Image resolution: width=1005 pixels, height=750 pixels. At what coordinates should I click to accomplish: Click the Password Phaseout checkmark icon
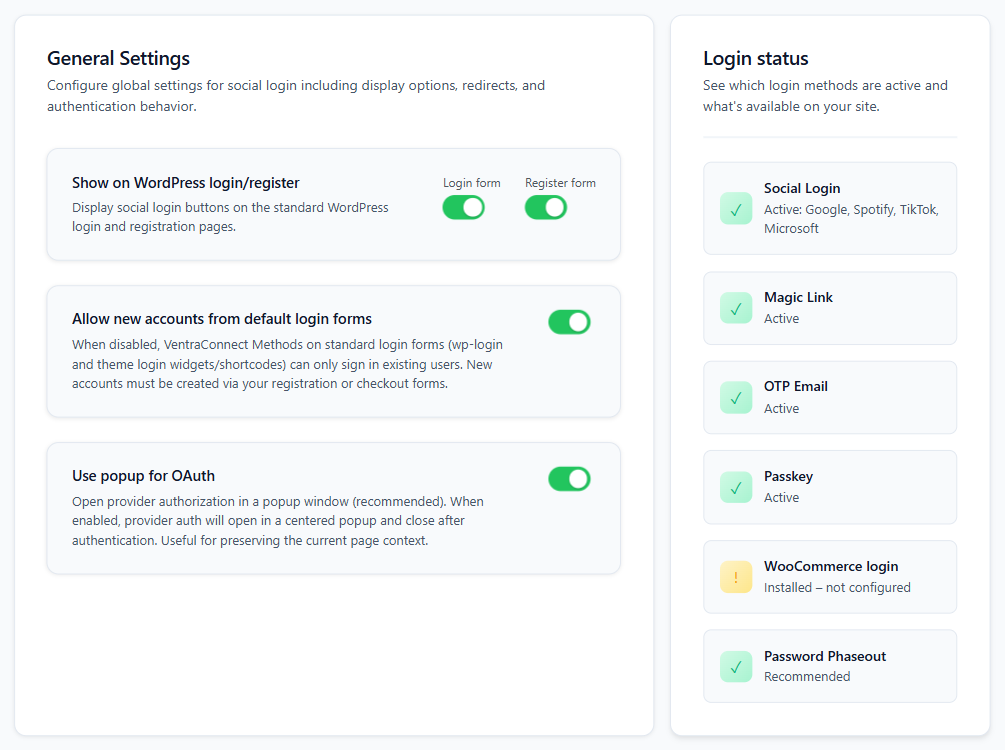point(736,667)
